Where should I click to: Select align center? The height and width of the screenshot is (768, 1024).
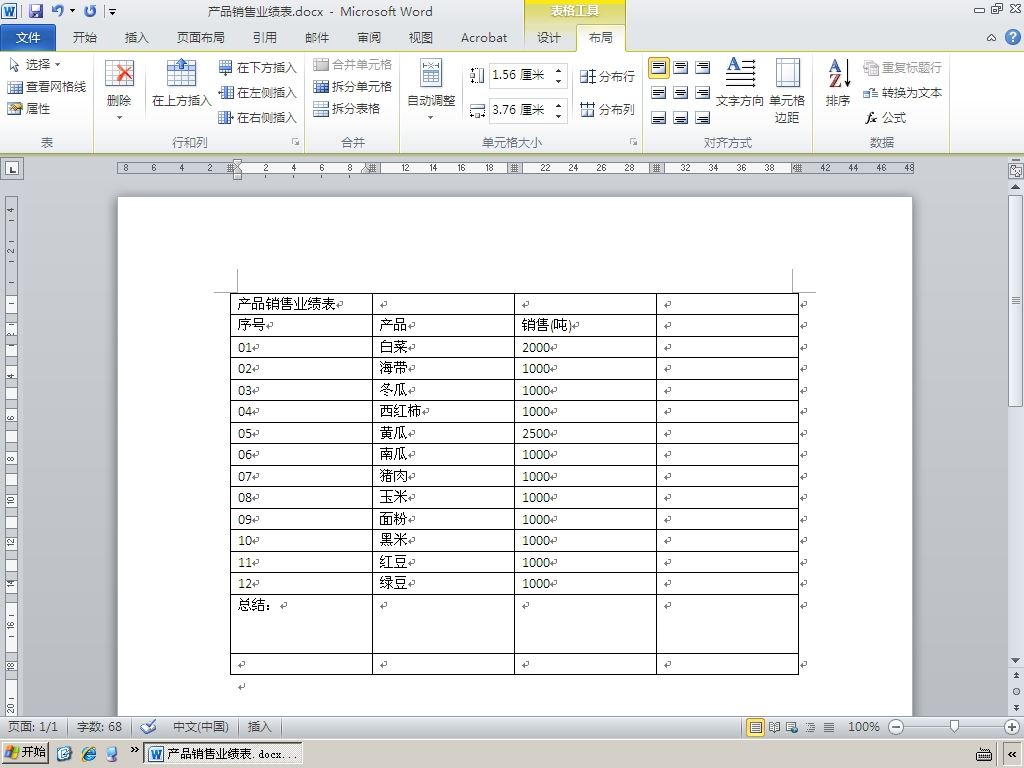point(680,93)
